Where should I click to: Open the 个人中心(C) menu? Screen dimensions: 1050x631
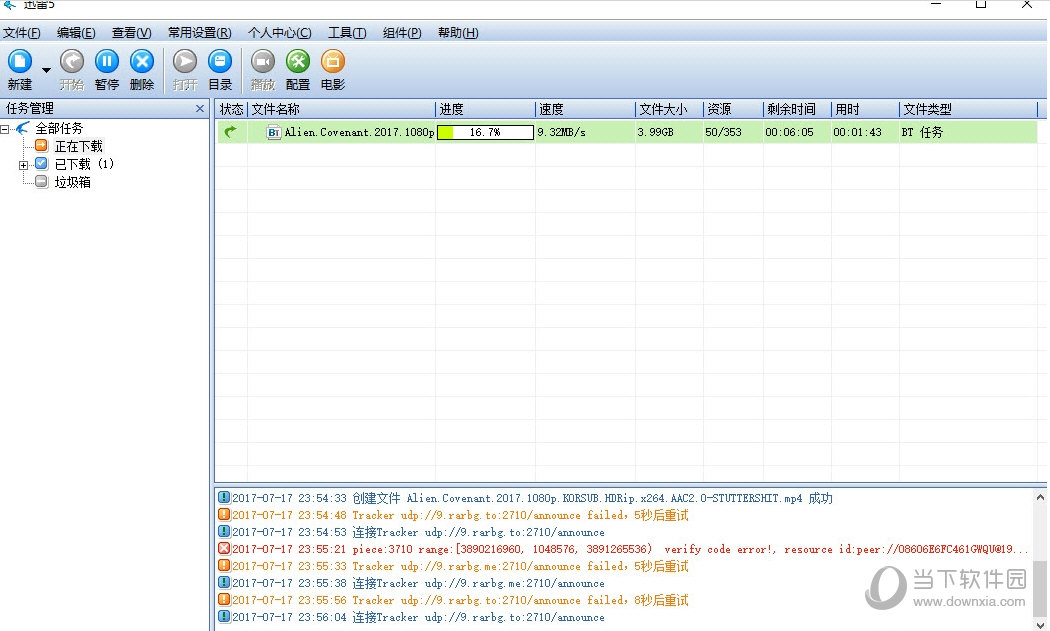[x=279, y=33]
